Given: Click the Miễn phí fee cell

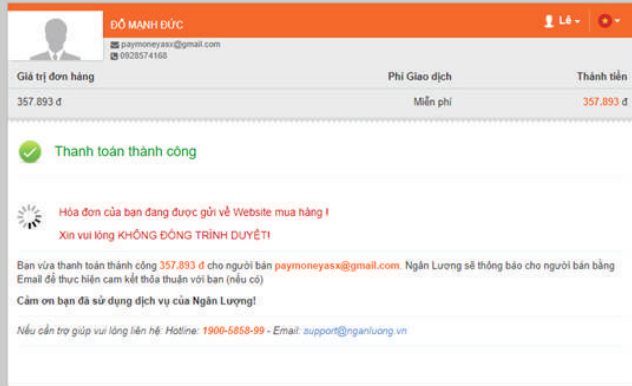Looking at the screenshot, I should [432, 102].
